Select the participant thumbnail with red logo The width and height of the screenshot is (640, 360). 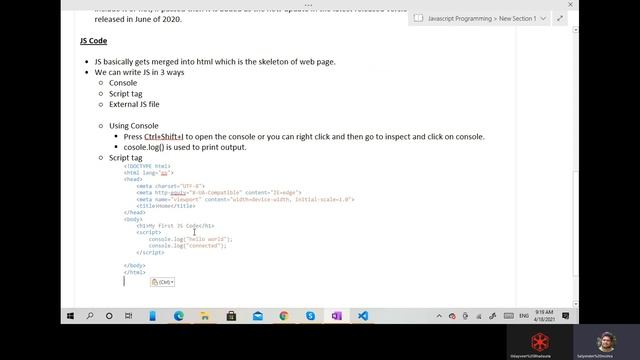(x=540, y=342)
